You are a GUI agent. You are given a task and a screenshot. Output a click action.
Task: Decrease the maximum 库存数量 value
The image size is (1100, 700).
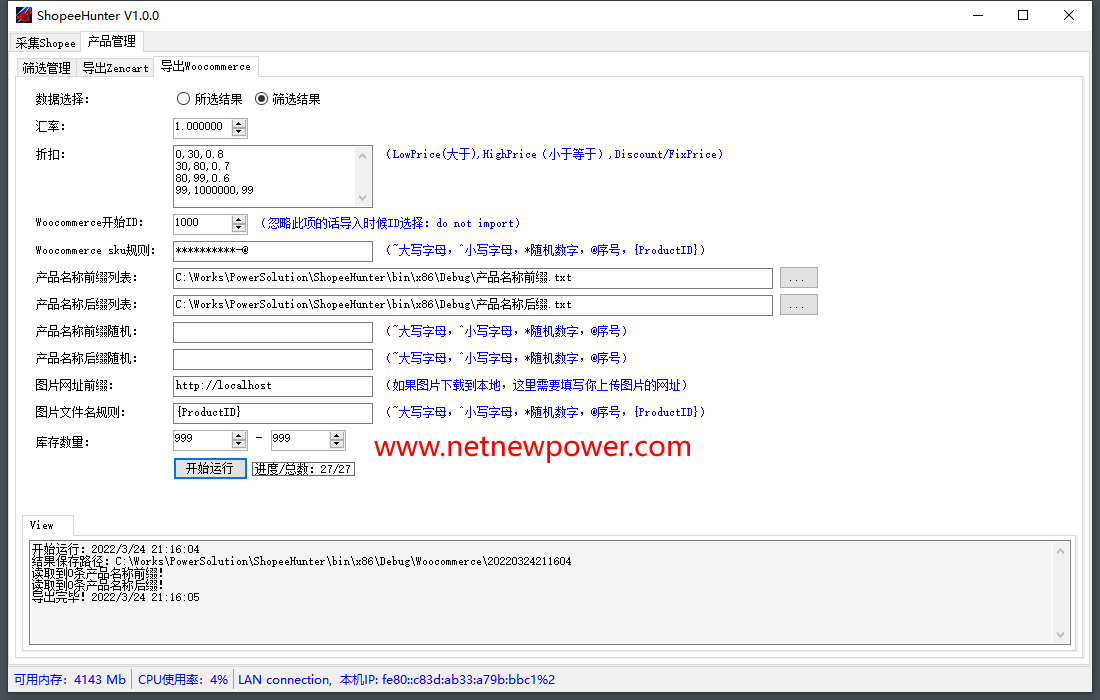[337, 444]
